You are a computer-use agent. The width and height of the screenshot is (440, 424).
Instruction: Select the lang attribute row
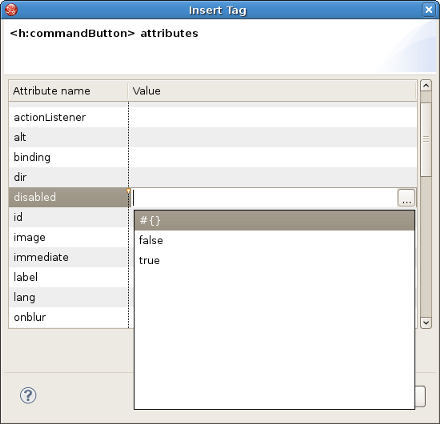68,297
